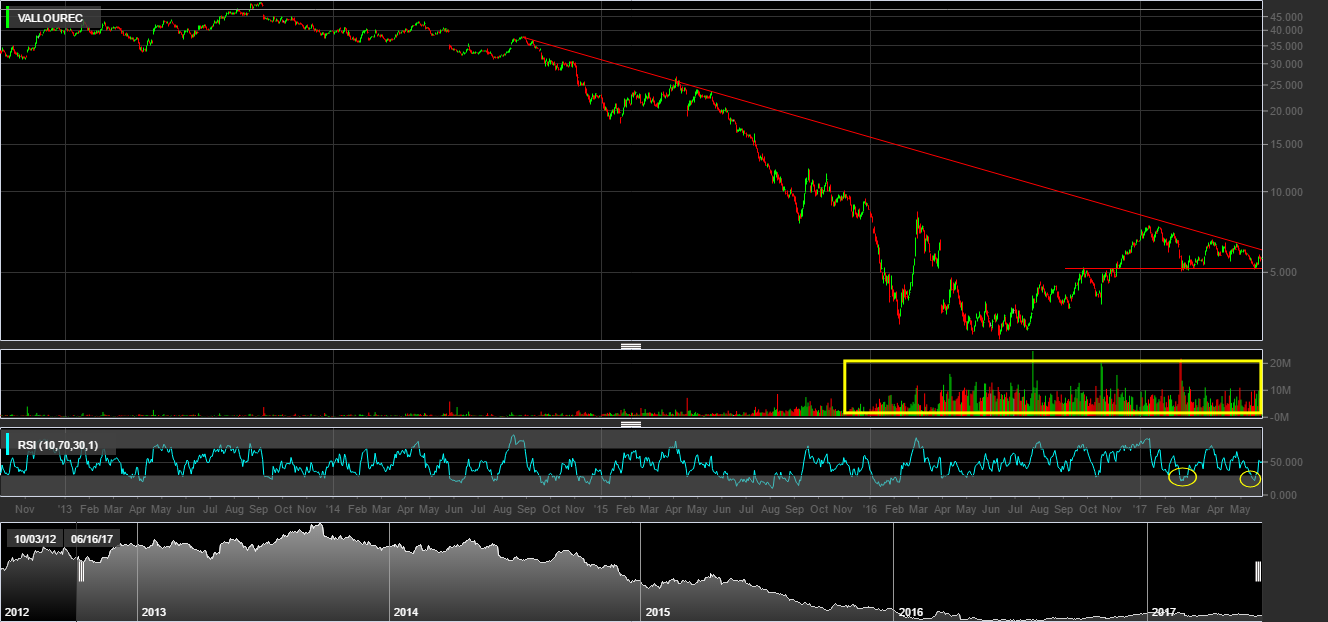The width and height of the screenshot is (1328, 622).
Task: Click the left navigator range handle
Action: click(82, 571)
